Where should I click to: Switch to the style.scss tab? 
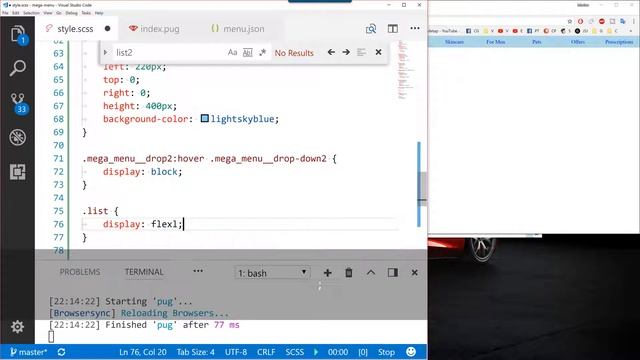click(x=75, y=29)
